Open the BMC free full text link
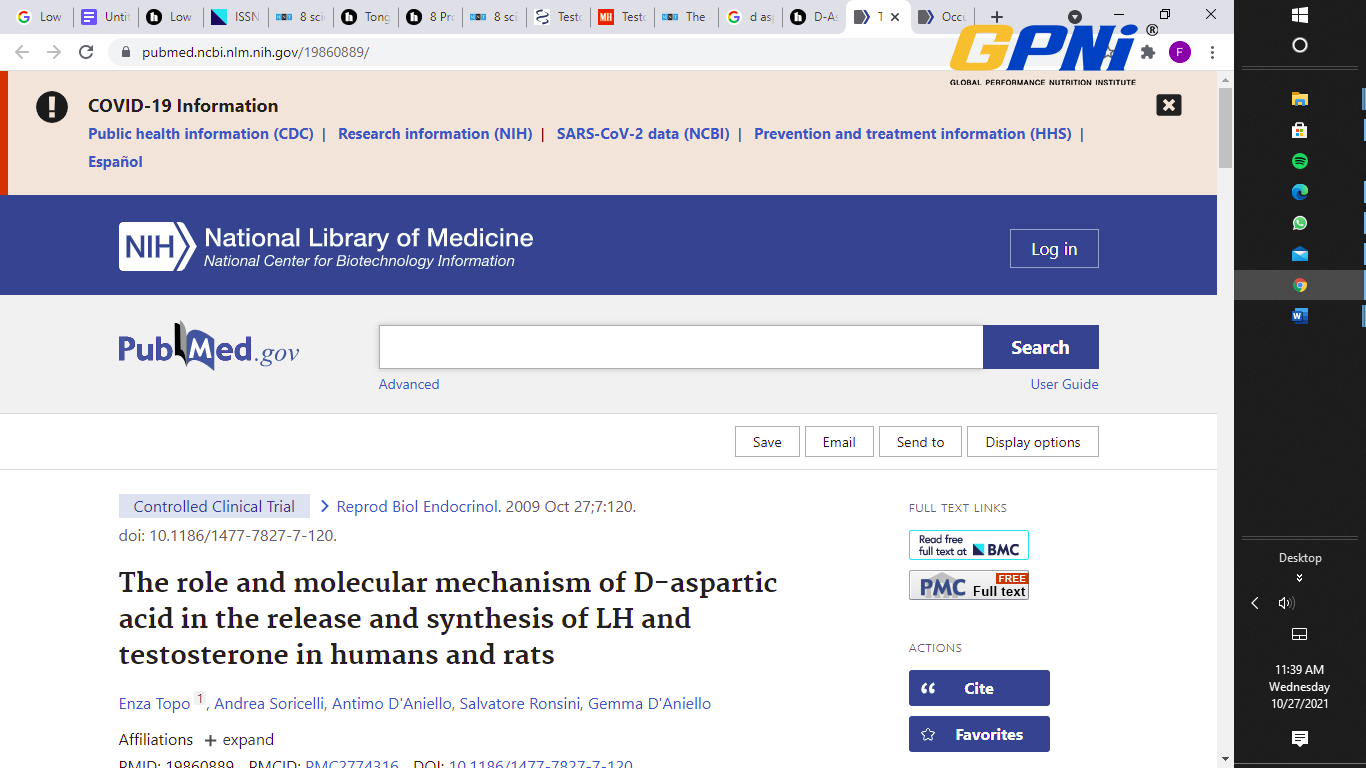The image size is (1366, 768). (x=968, y=545)
